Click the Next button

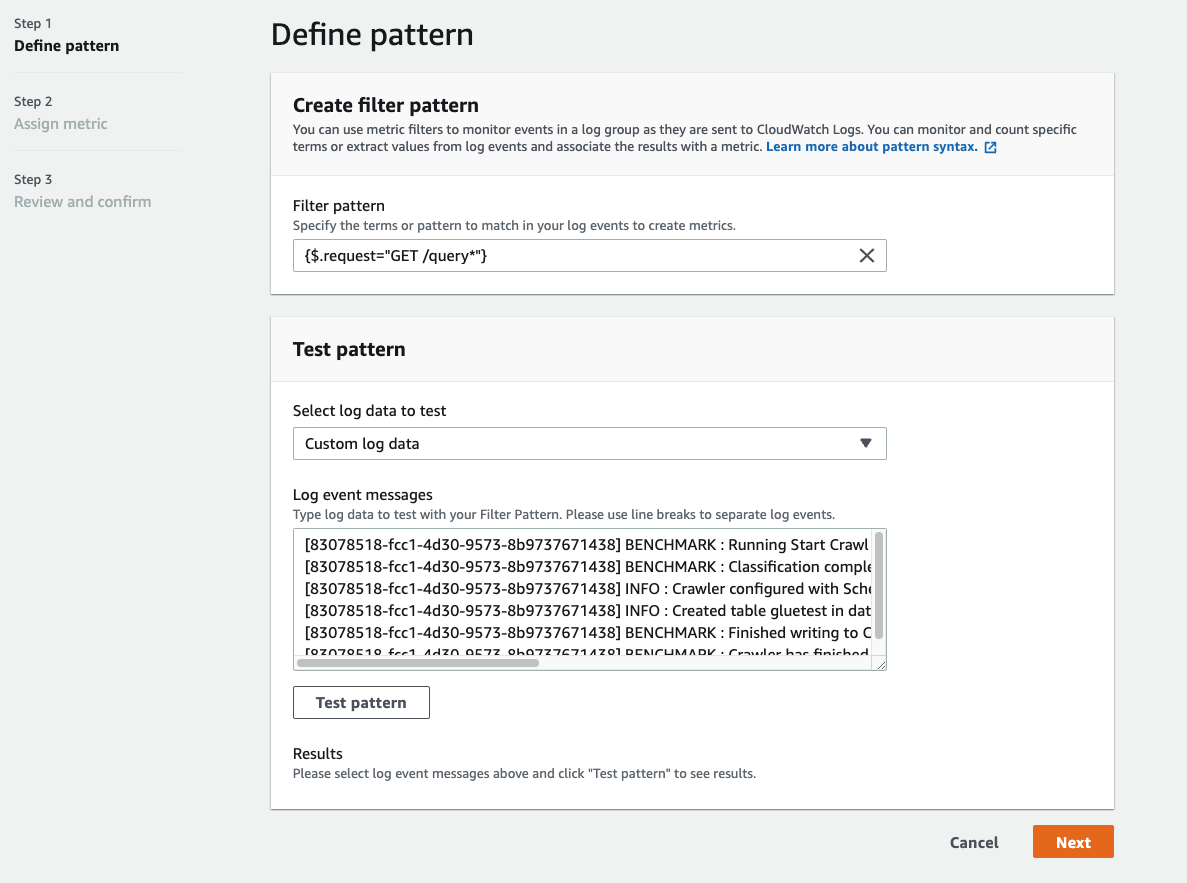[x=1073, y=841]
